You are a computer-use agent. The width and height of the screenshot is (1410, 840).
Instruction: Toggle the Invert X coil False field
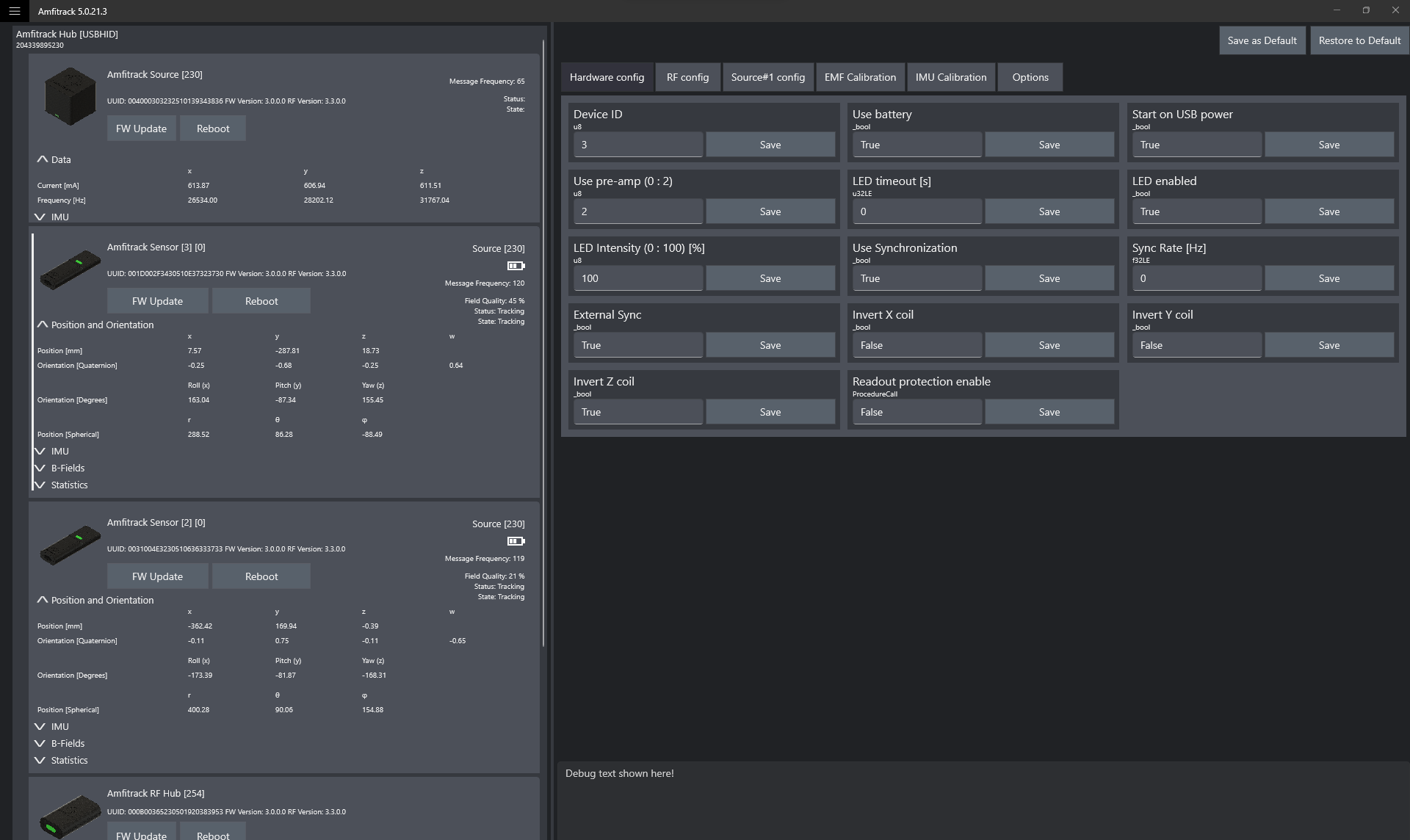pos(916,345)
